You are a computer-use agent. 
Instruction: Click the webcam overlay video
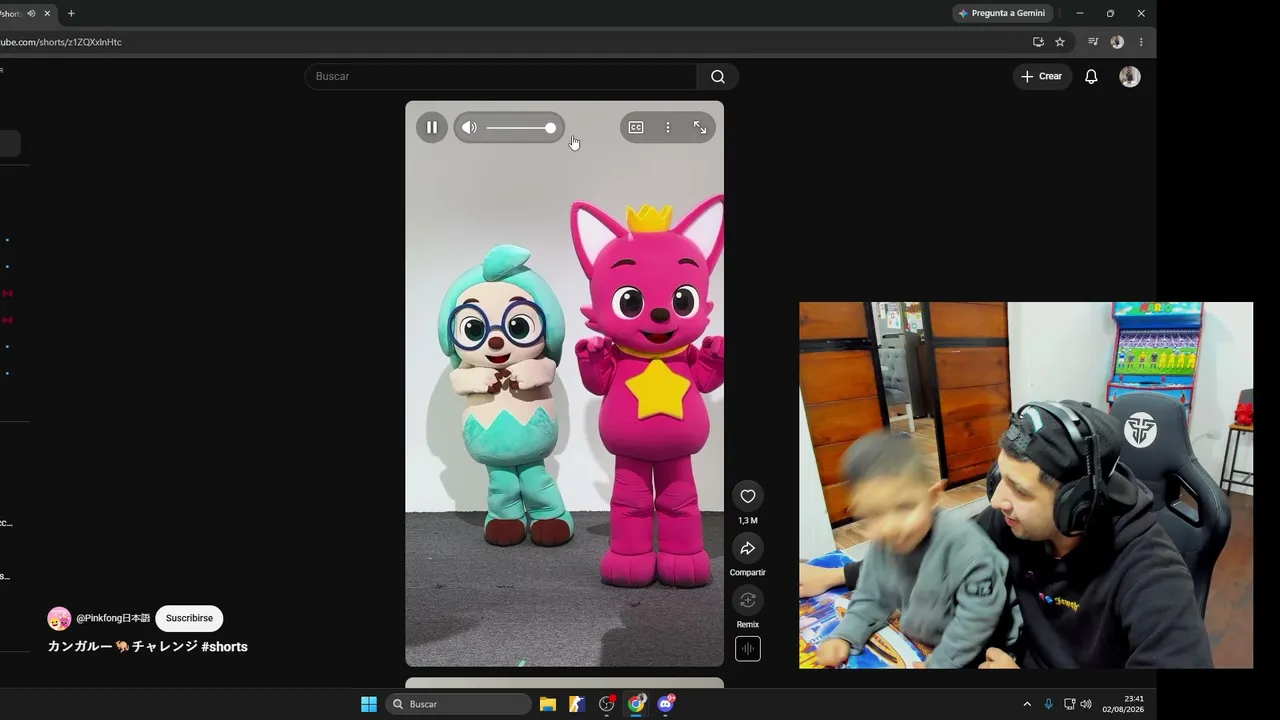1026,485
